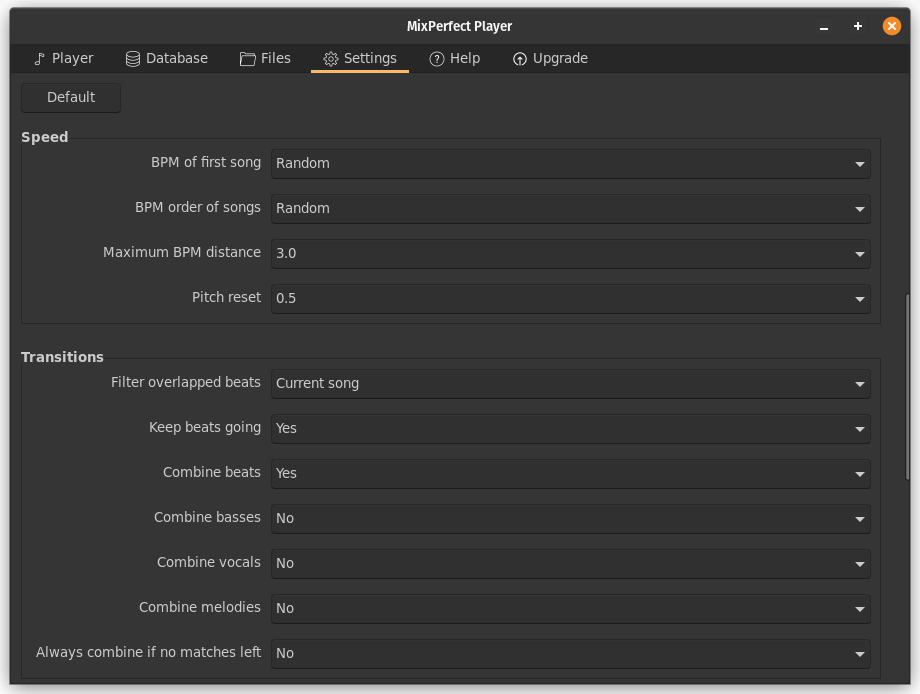Open the Combine melodies dropdown
The image size is (920, 694).
coord(570,608)
